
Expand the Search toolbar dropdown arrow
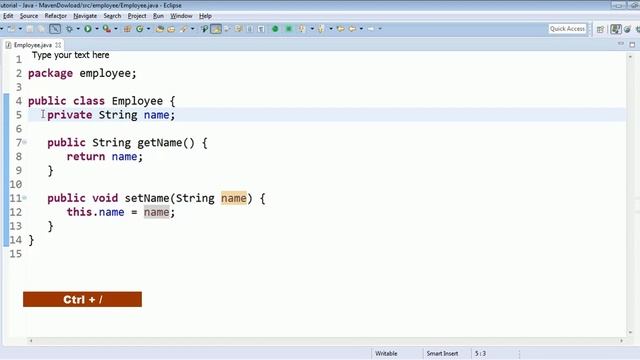(193, 29)
